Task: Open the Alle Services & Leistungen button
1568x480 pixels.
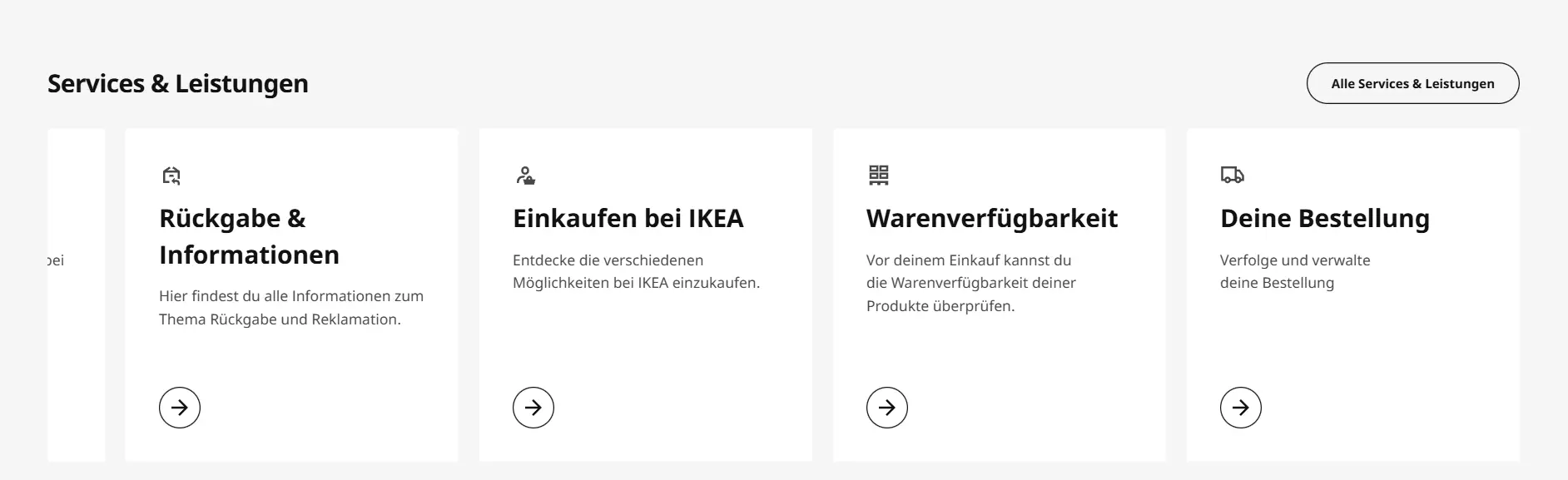Action: (1412, 83)
